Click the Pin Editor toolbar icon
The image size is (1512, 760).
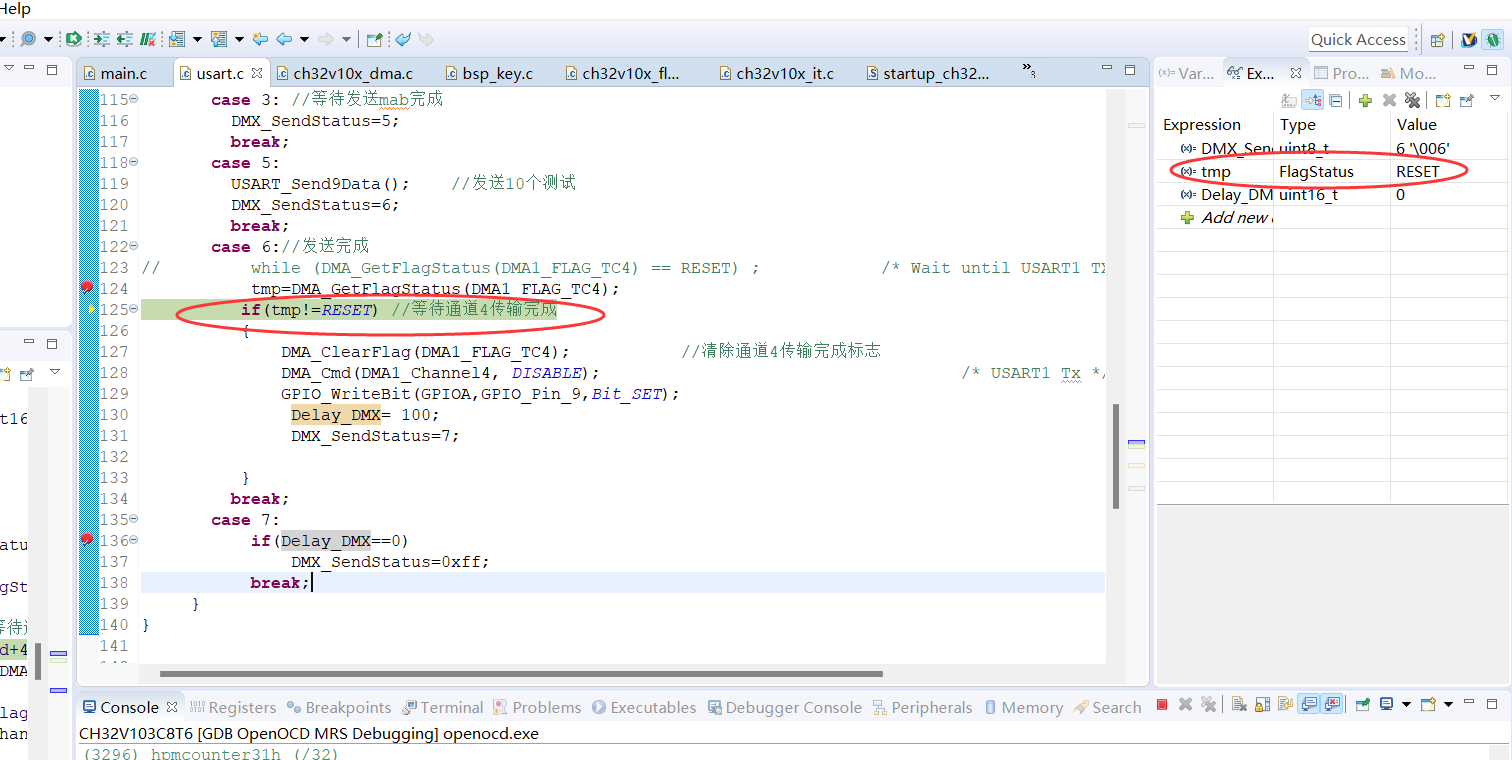coord(374,39)
